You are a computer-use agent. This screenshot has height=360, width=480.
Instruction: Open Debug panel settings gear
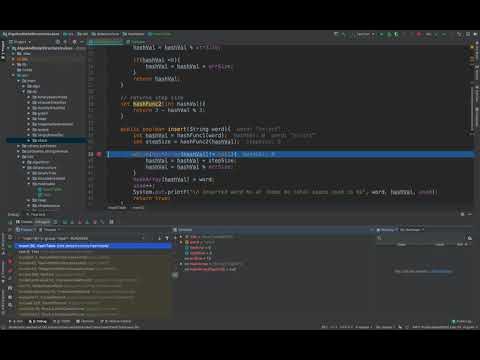[462, 214]
